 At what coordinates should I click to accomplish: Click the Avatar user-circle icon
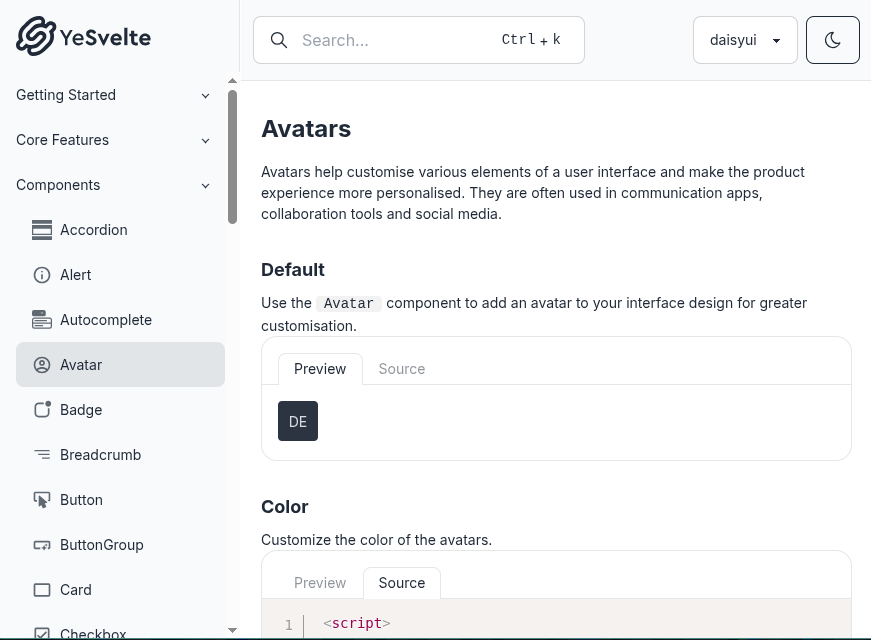[x=42, y=365]
